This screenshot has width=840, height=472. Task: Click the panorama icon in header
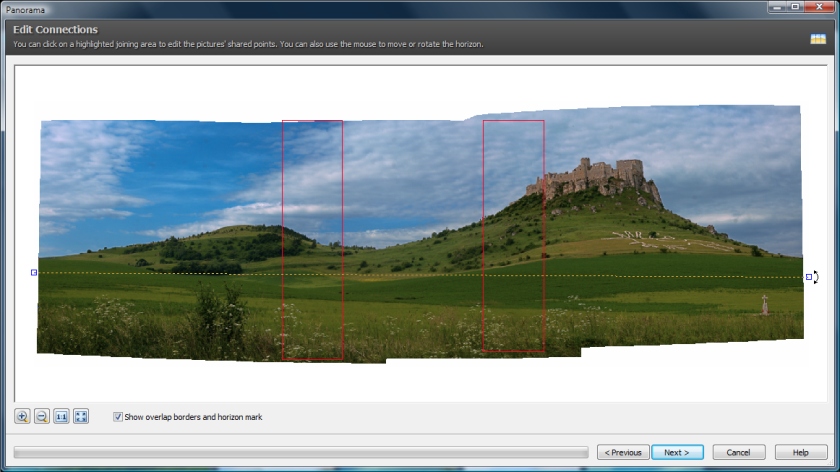[x=818, y=39]
